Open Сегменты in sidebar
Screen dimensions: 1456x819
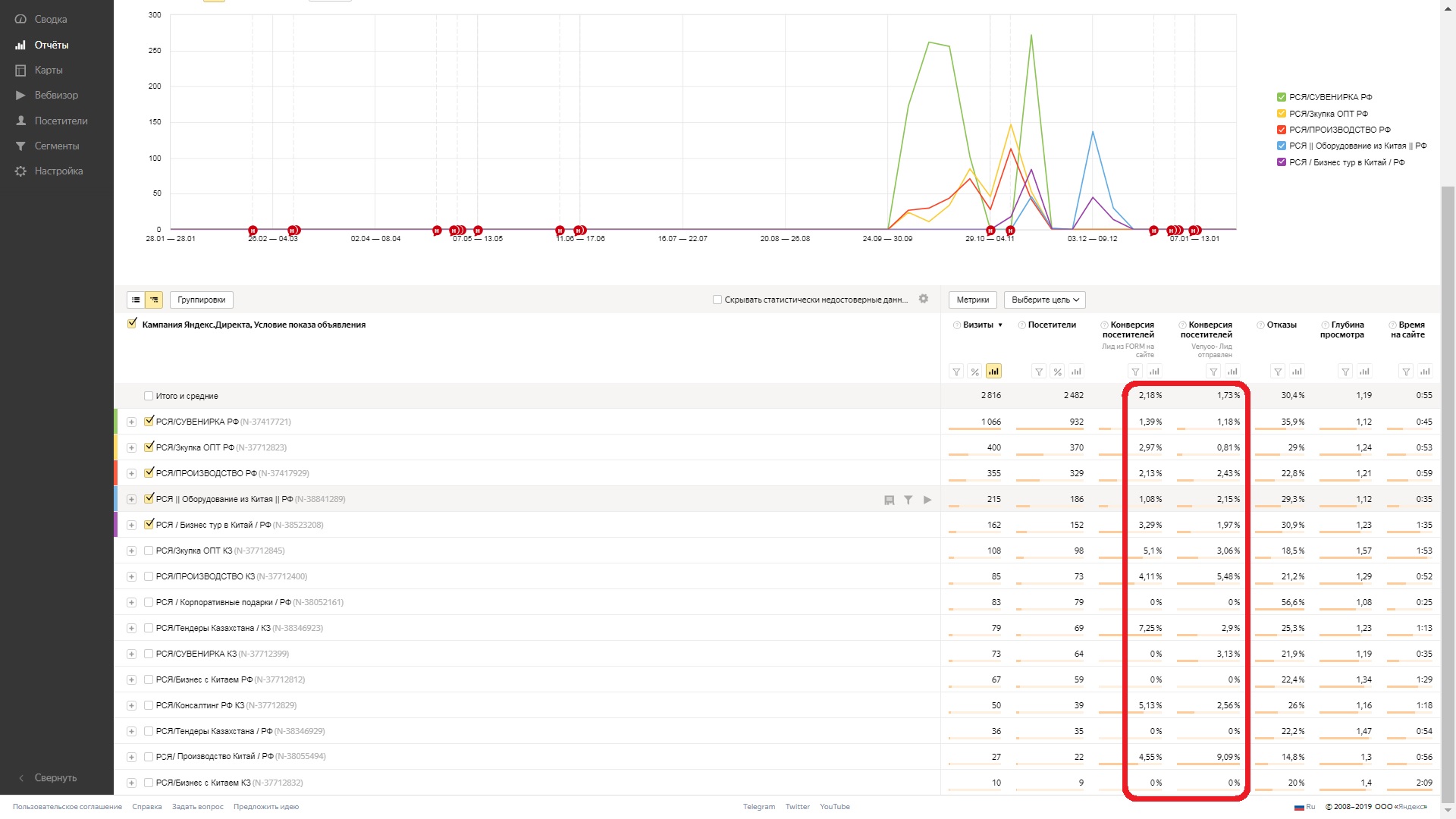click(57, 146)
